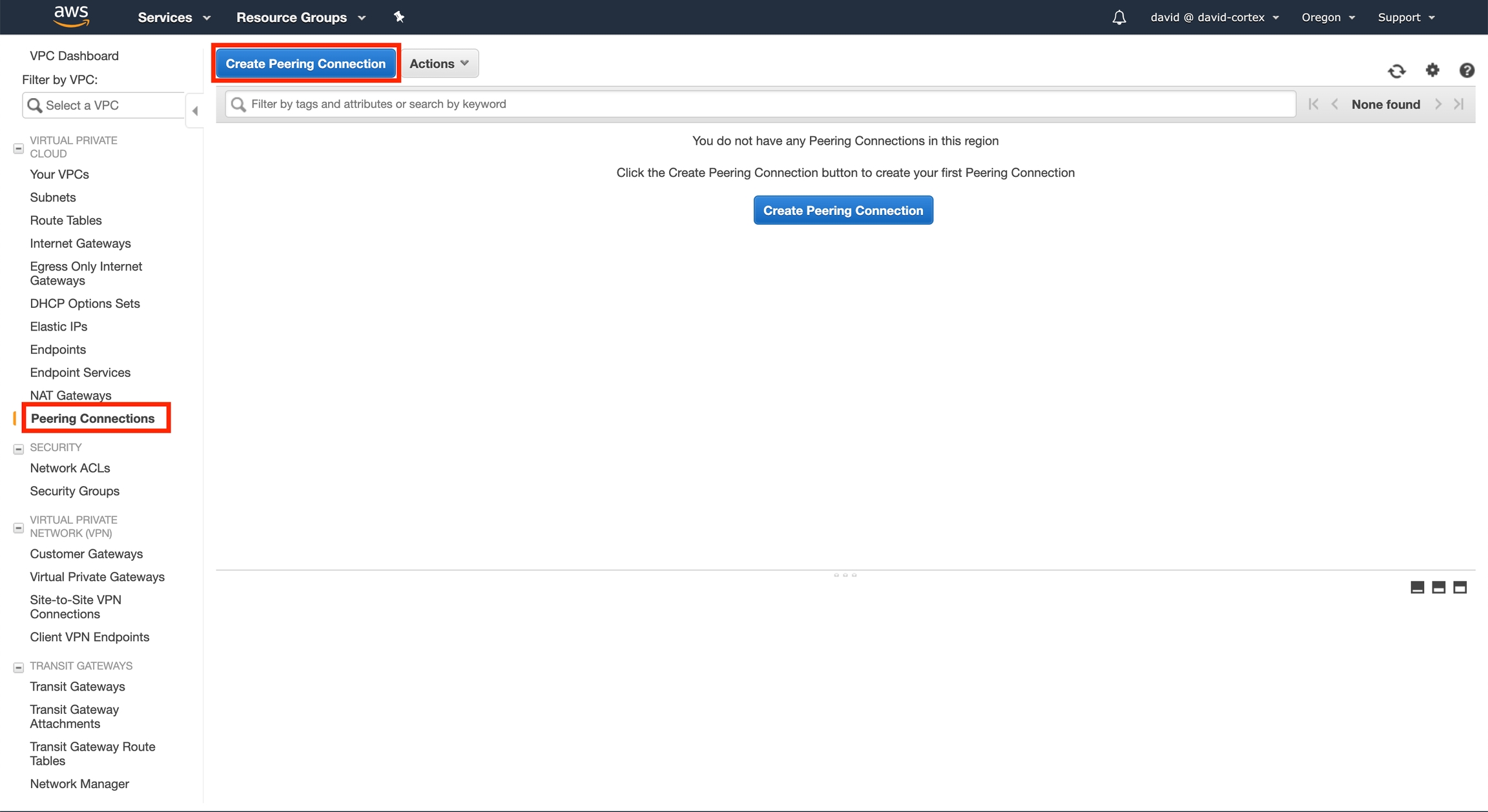Image resolution: width=1488 pixels, height=812 pixels.
Task: Open the notifications bell icon
Action: point(1119,17)
